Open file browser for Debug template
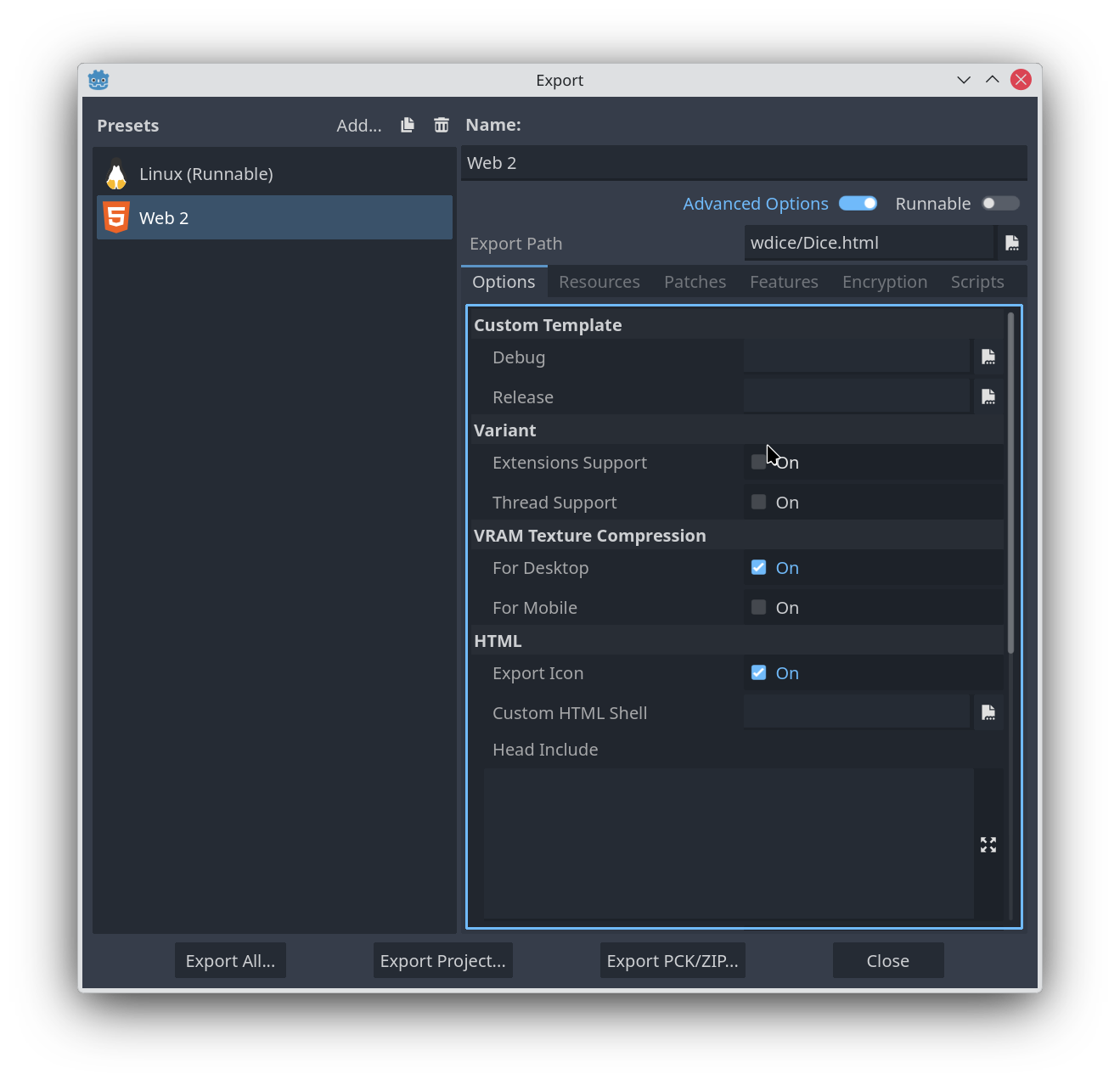 pyautogui.click(x=988, y=357)
